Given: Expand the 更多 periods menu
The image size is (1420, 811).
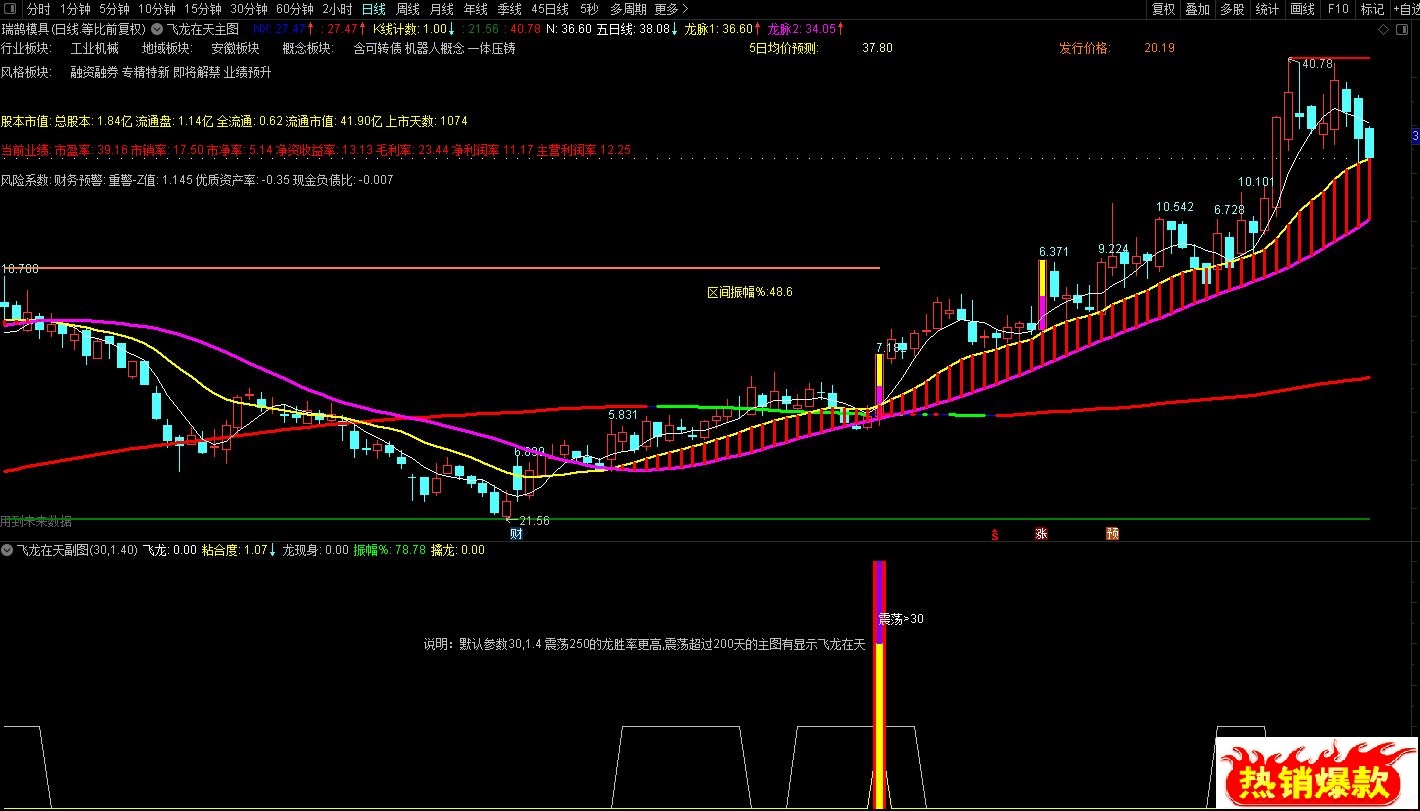Looking at the screenshot, I should 672,9.
